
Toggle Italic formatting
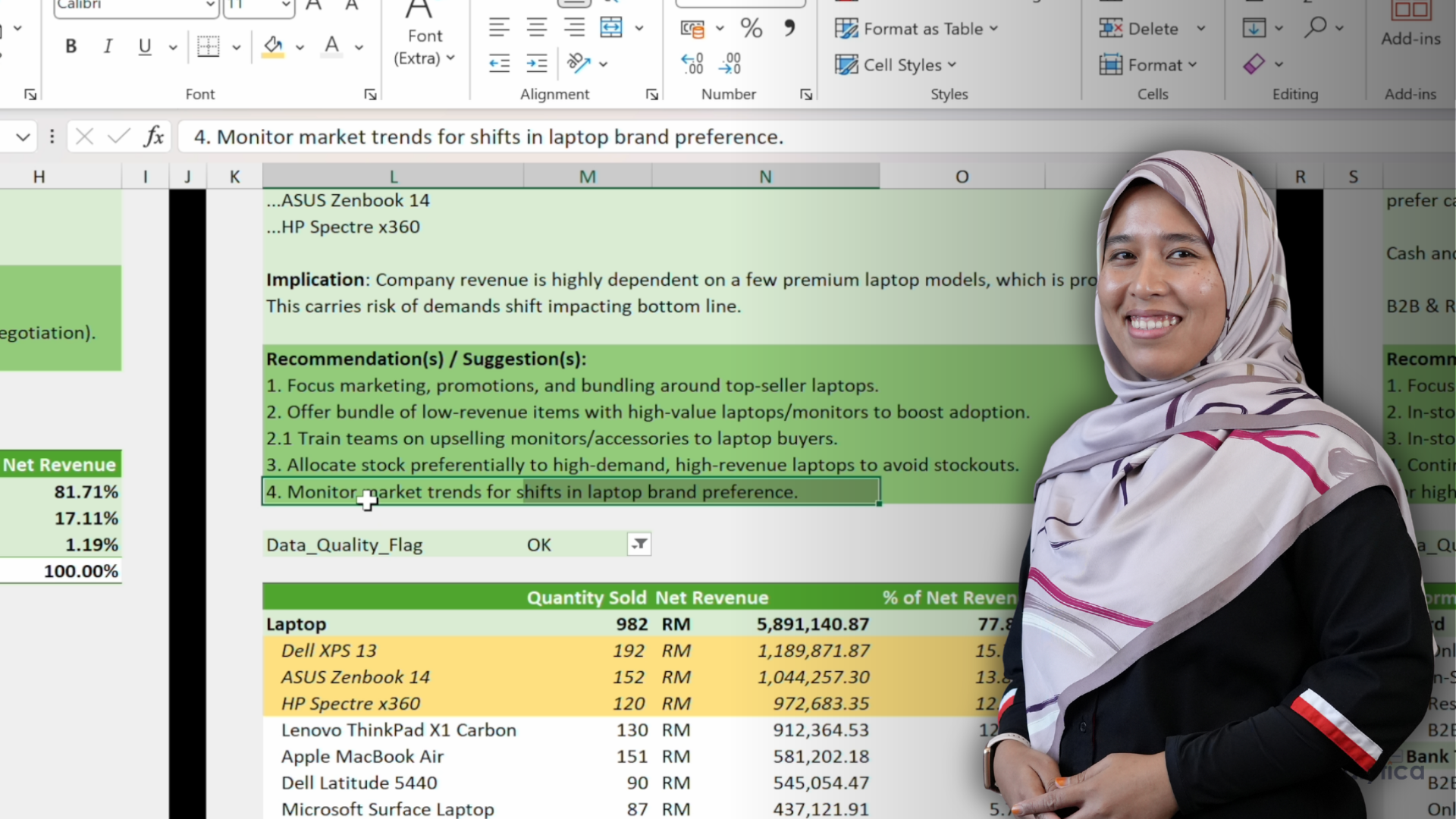108,46
